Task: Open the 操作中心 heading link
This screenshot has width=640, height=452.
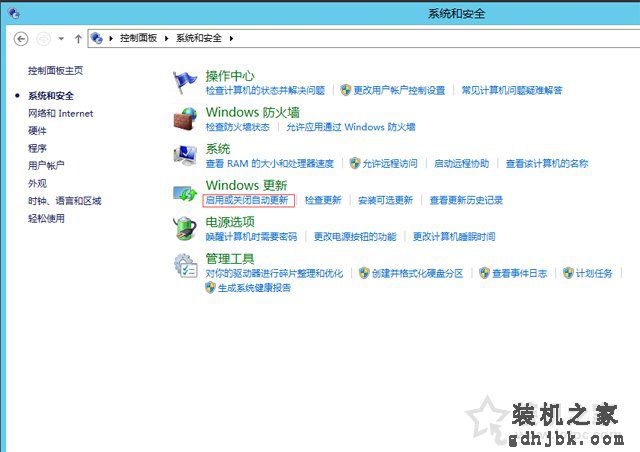Action: tap(230, 76)
